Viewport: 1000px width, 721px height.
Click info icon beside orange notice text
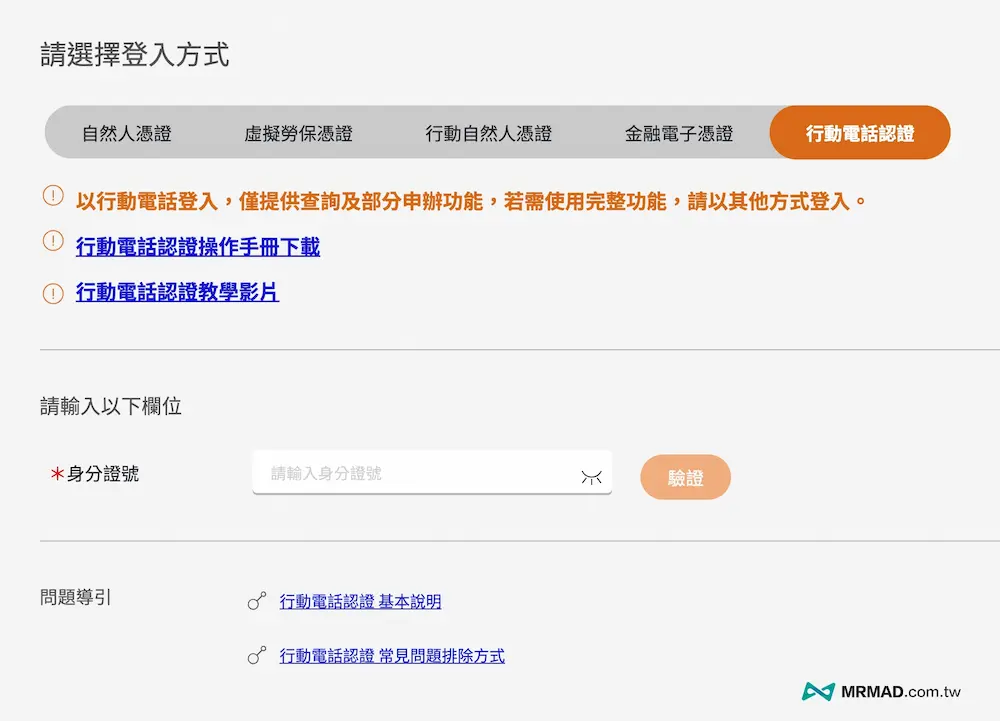[x=53, y=195]
